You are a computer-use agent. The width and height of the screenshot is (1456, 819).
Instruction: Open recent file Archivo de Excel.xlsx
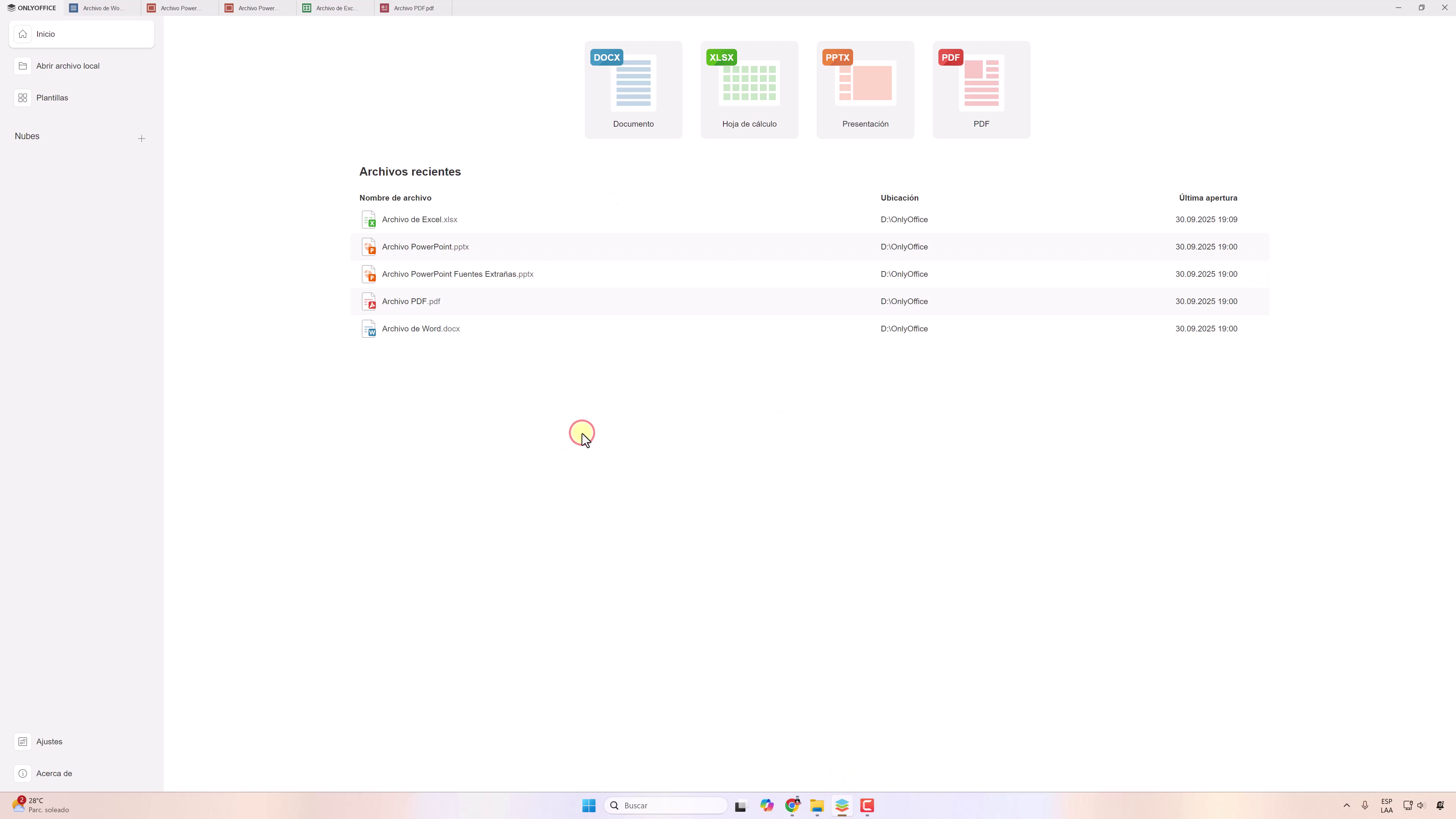click(x=419, y=219)
